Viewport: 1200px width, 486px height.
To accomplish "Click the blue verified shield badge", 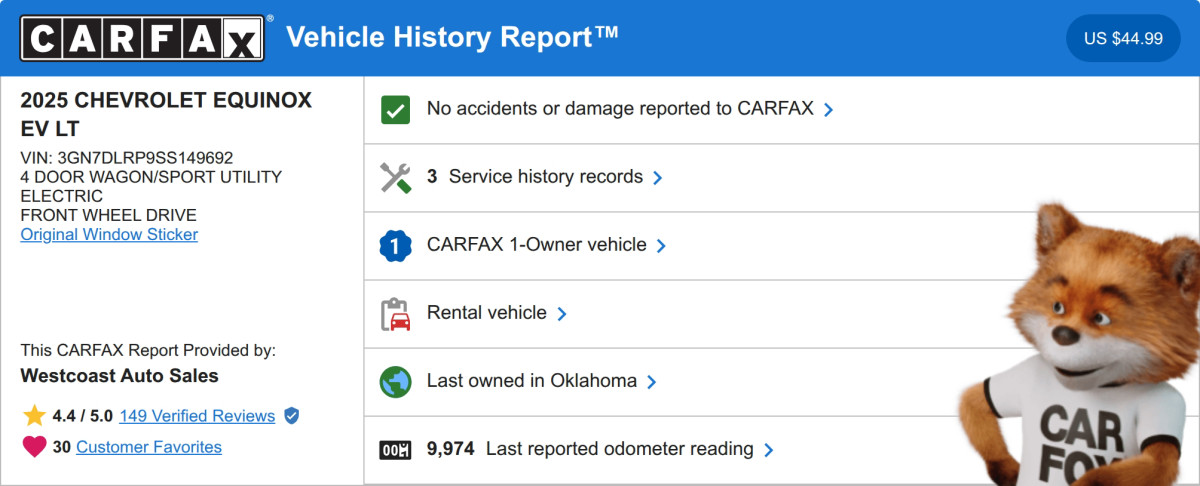I will (291, 415).
